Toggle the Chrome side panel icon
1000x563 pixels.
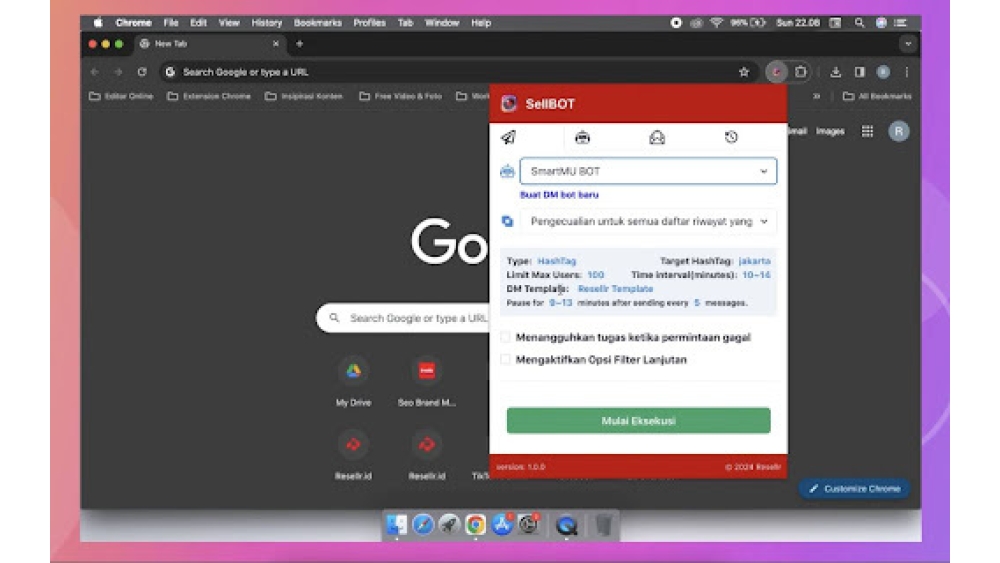(x=860, y=72)
